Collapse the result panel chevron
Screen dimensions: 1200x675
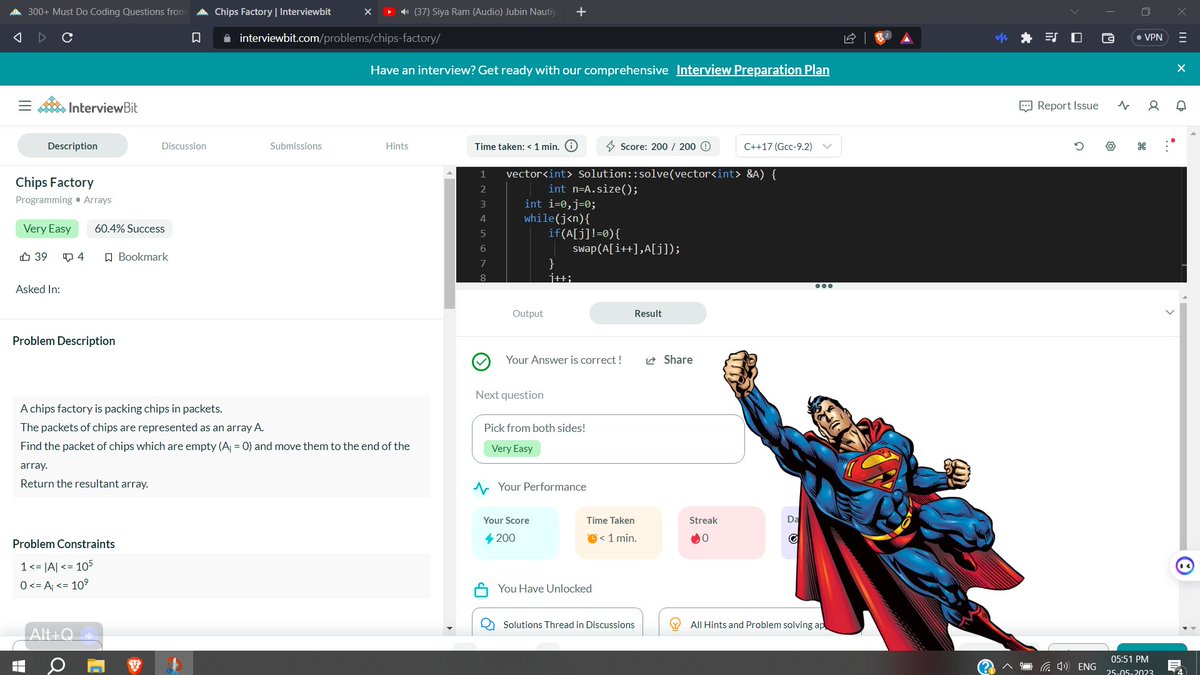click(1170, 313)
